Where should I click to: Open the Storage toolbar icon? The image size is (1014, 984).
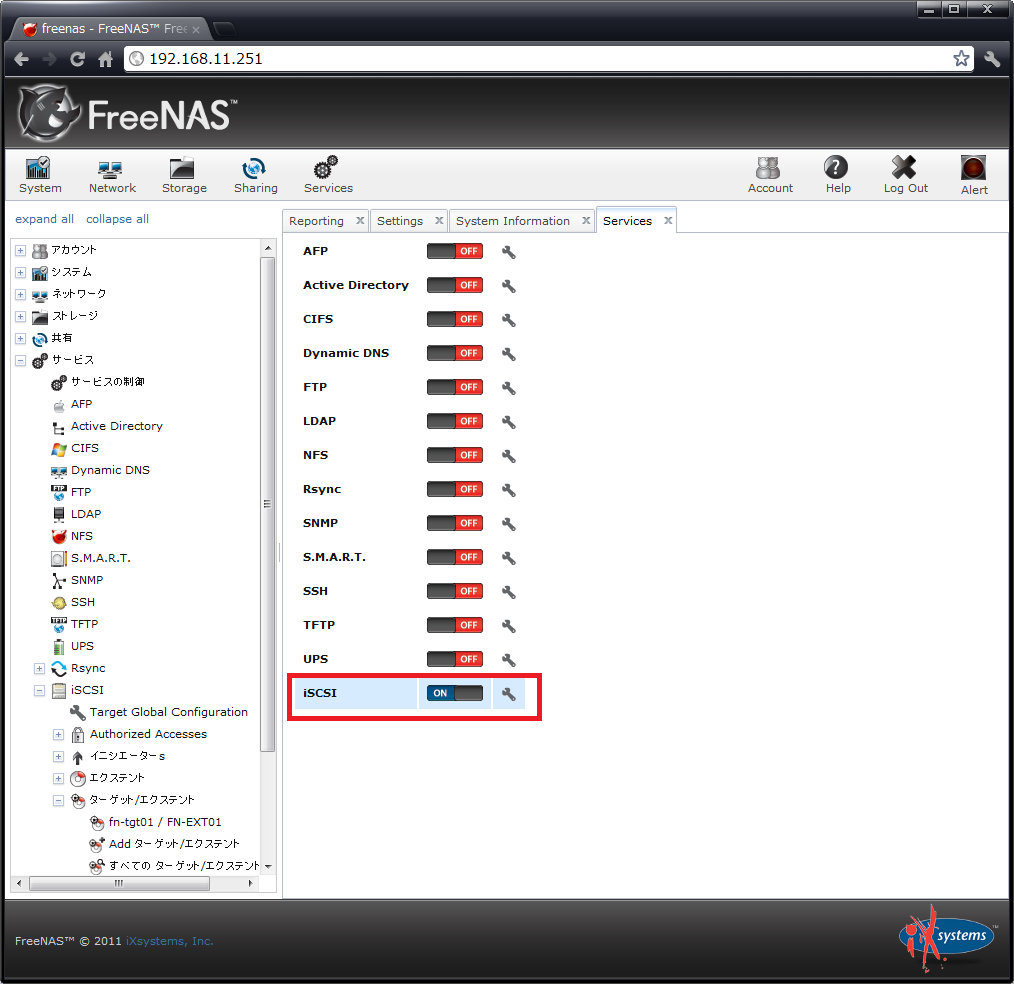(x=184, y=175)
